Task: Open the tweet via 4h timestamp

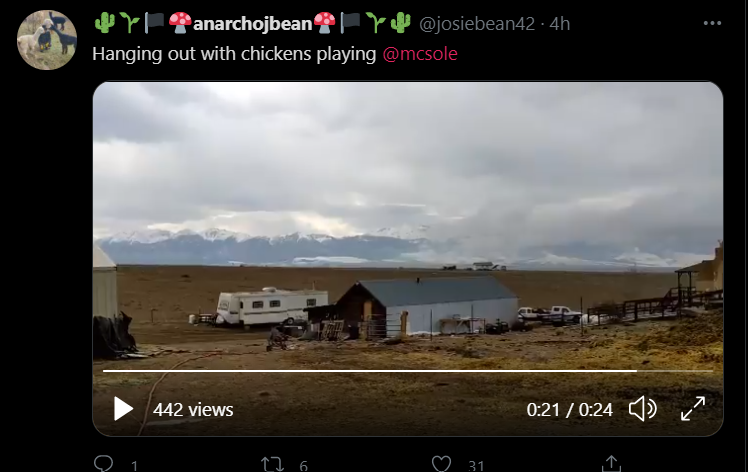Action: click(560, 23)
